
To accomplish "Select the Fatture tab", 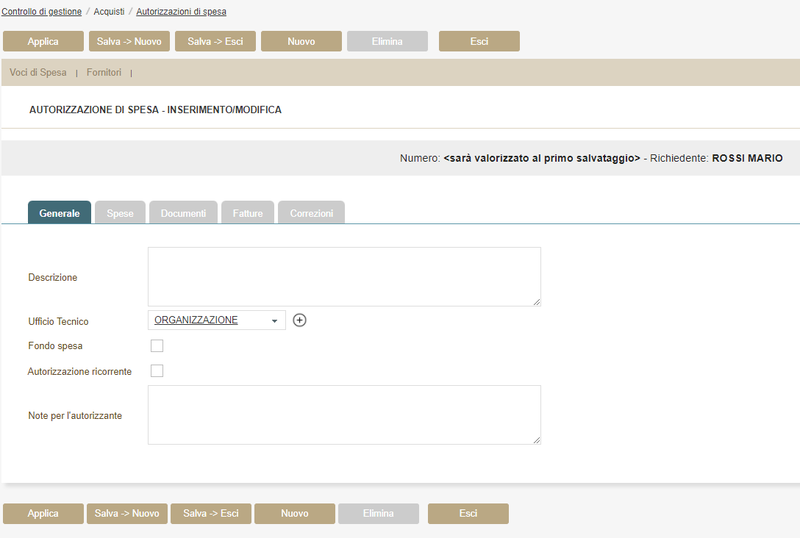I will (x=248, y=213).
